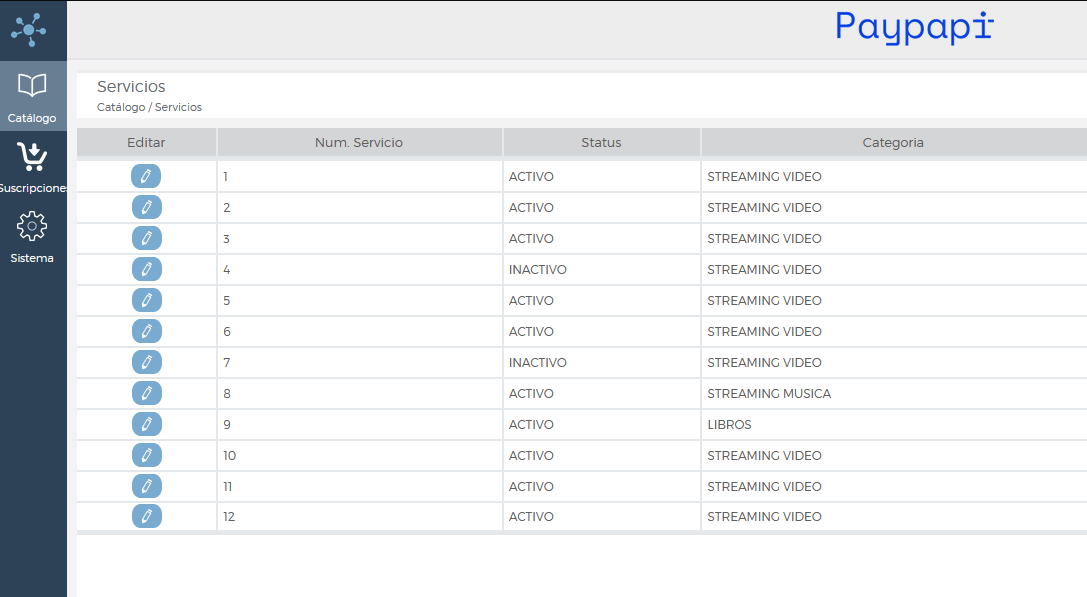Select the Categoria column header
The width and height of the screenshot is (1087, 597).
tap(893, 143)
